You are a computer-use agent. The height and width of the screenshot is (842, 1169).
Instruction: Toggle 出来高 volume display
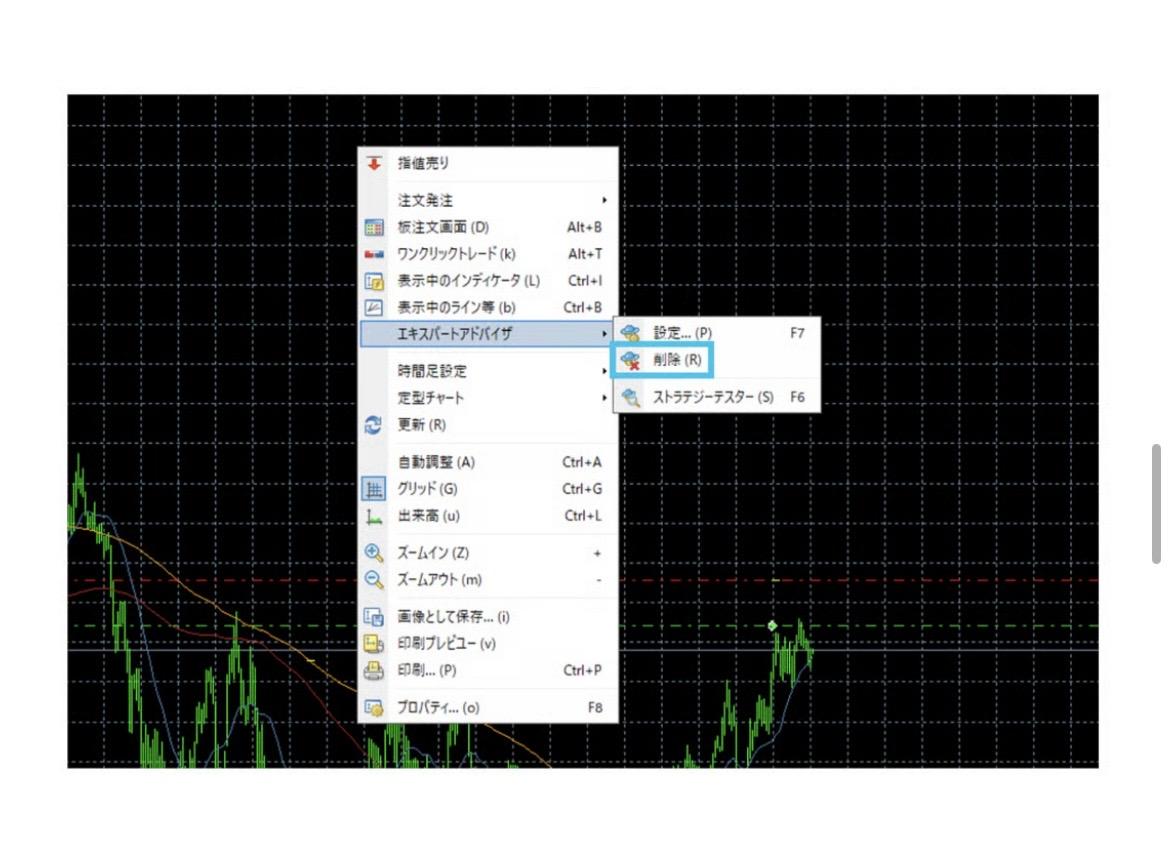[428, 516]
